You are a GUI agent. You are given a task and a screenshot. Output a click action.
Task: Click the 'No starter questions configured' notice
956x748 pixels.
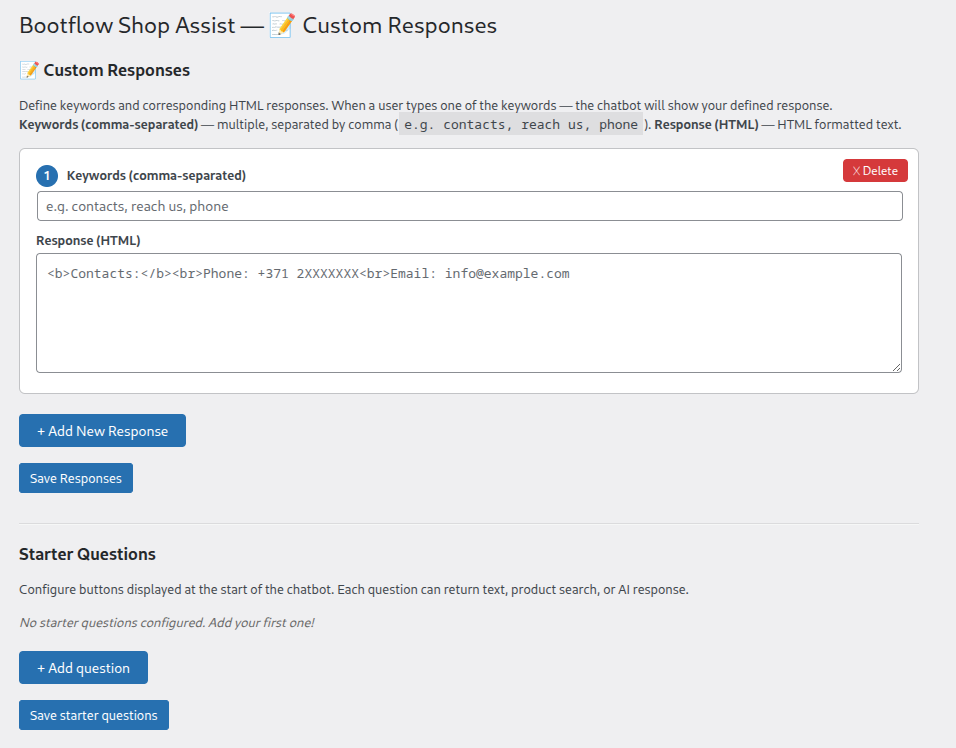tap(166, 622)
